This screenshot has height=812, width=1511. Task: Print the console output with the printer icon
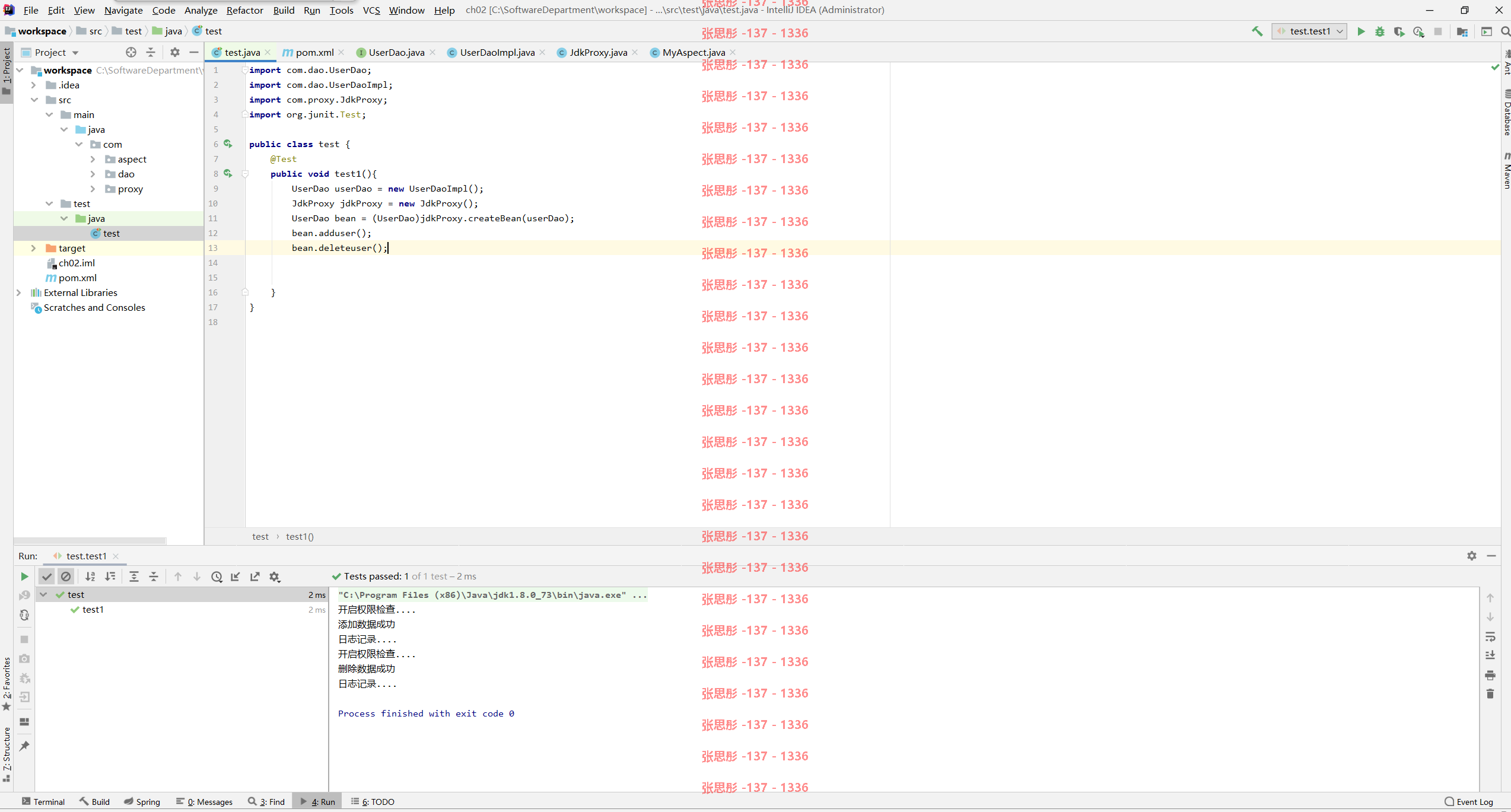coord(1490,675)
